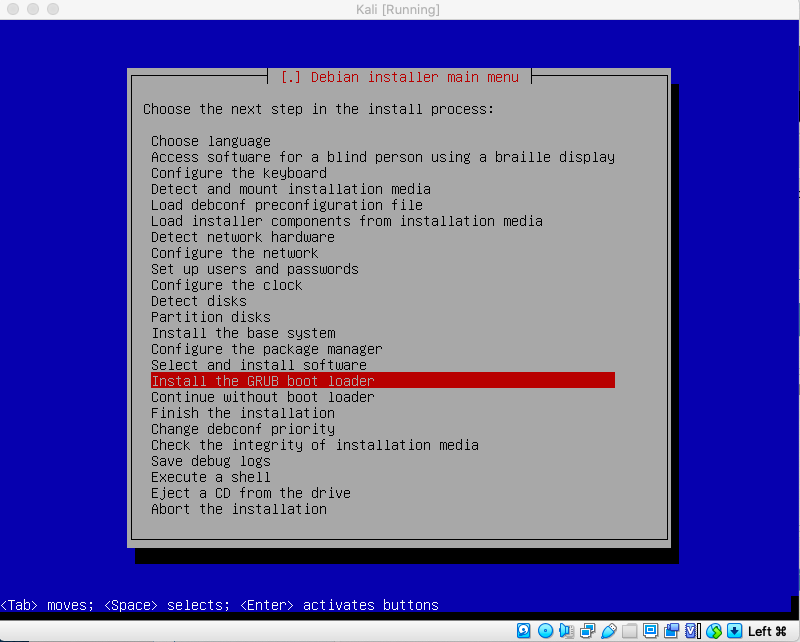Image resolution: width=800 pixels, height=642 pixels.
Task: Click the audio status icon
Action: pyautogui.click(x=566, y=631)
